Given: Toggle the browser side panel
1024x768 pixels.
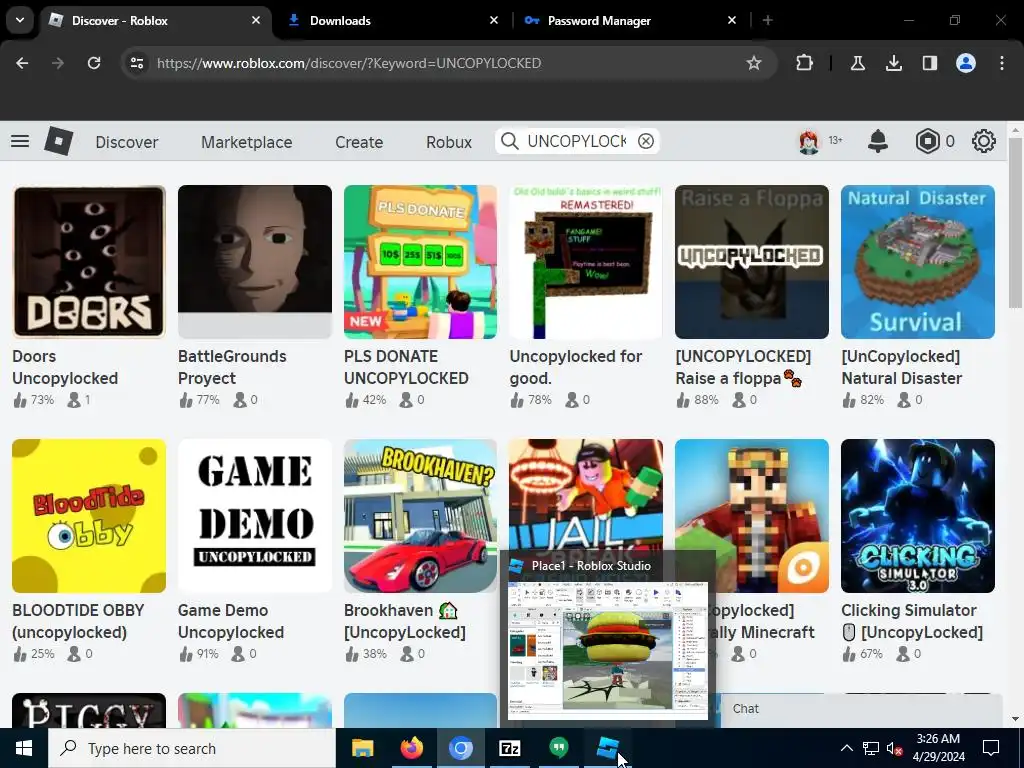Looking at the screenshot, I should 929,63.
